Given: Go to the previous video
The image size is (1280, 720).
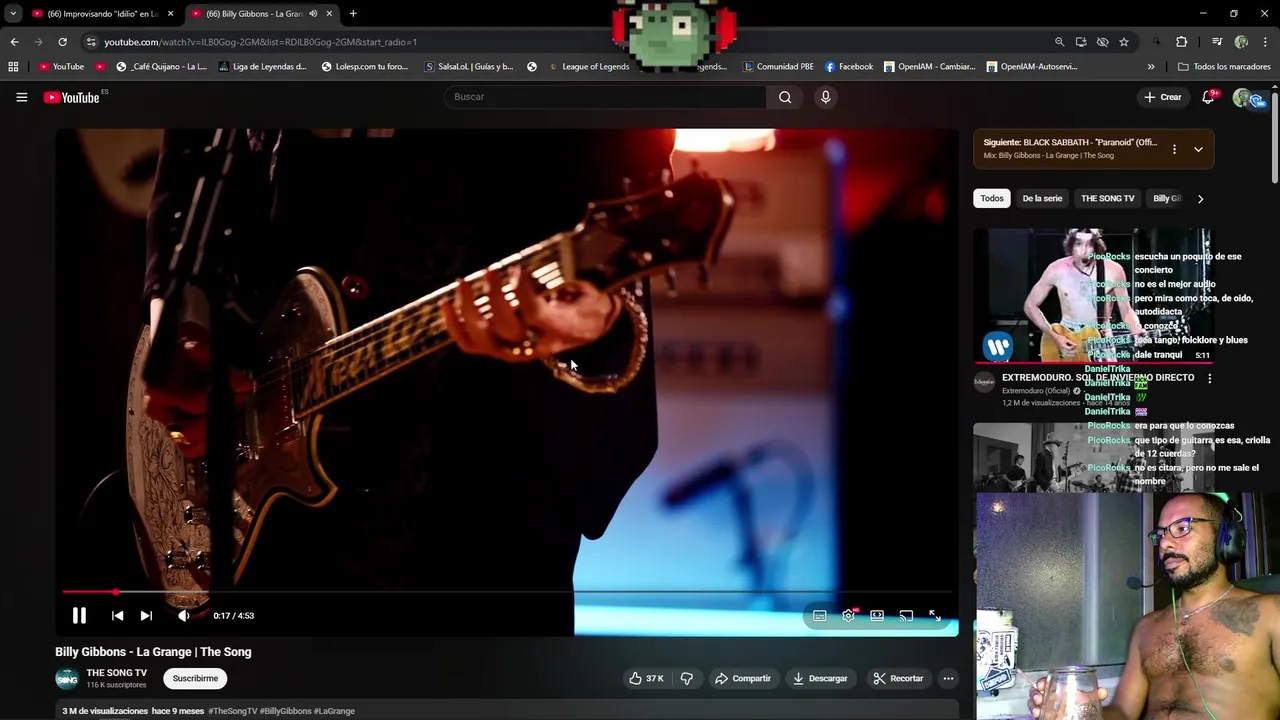Looking at the screenshot, I should click(117, 616).
